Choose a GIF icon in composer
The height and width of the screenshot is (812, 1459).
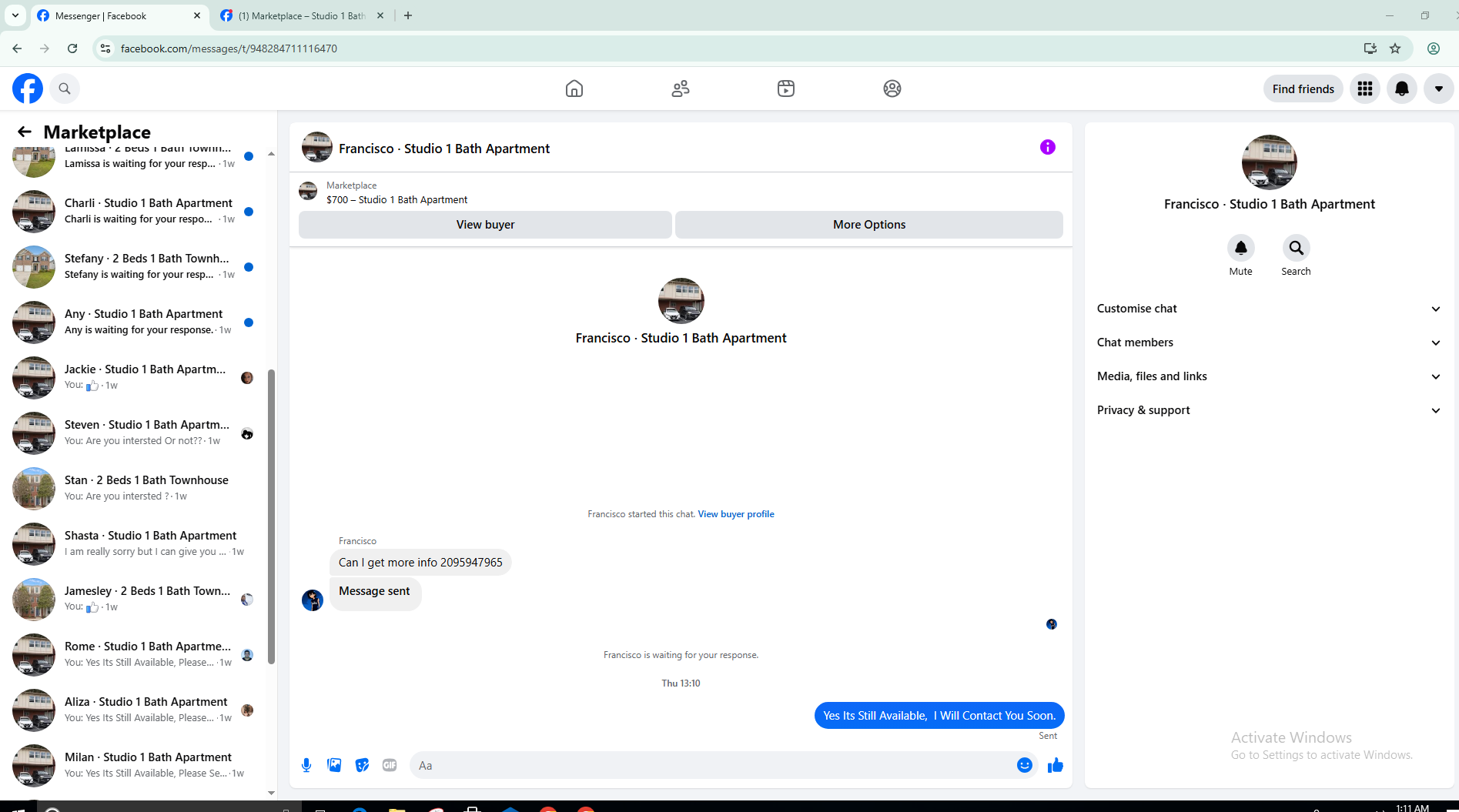(x=390, y=765)
